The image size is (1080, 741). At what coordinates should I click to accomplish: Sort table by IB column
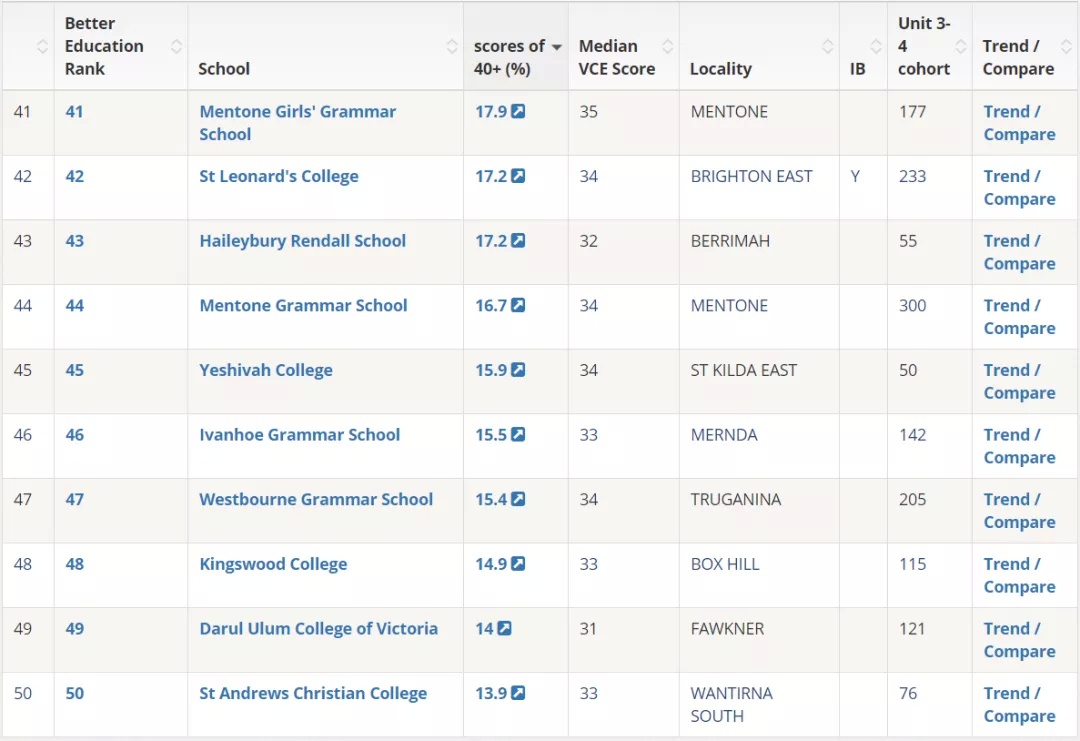click(x=876, y=46)
